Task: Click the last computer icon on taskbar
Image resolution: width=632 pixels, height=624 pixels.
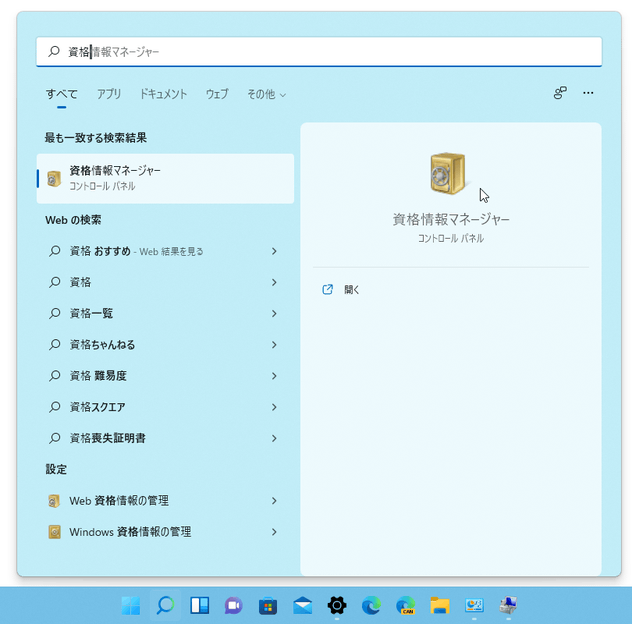Action: (509, 605)
